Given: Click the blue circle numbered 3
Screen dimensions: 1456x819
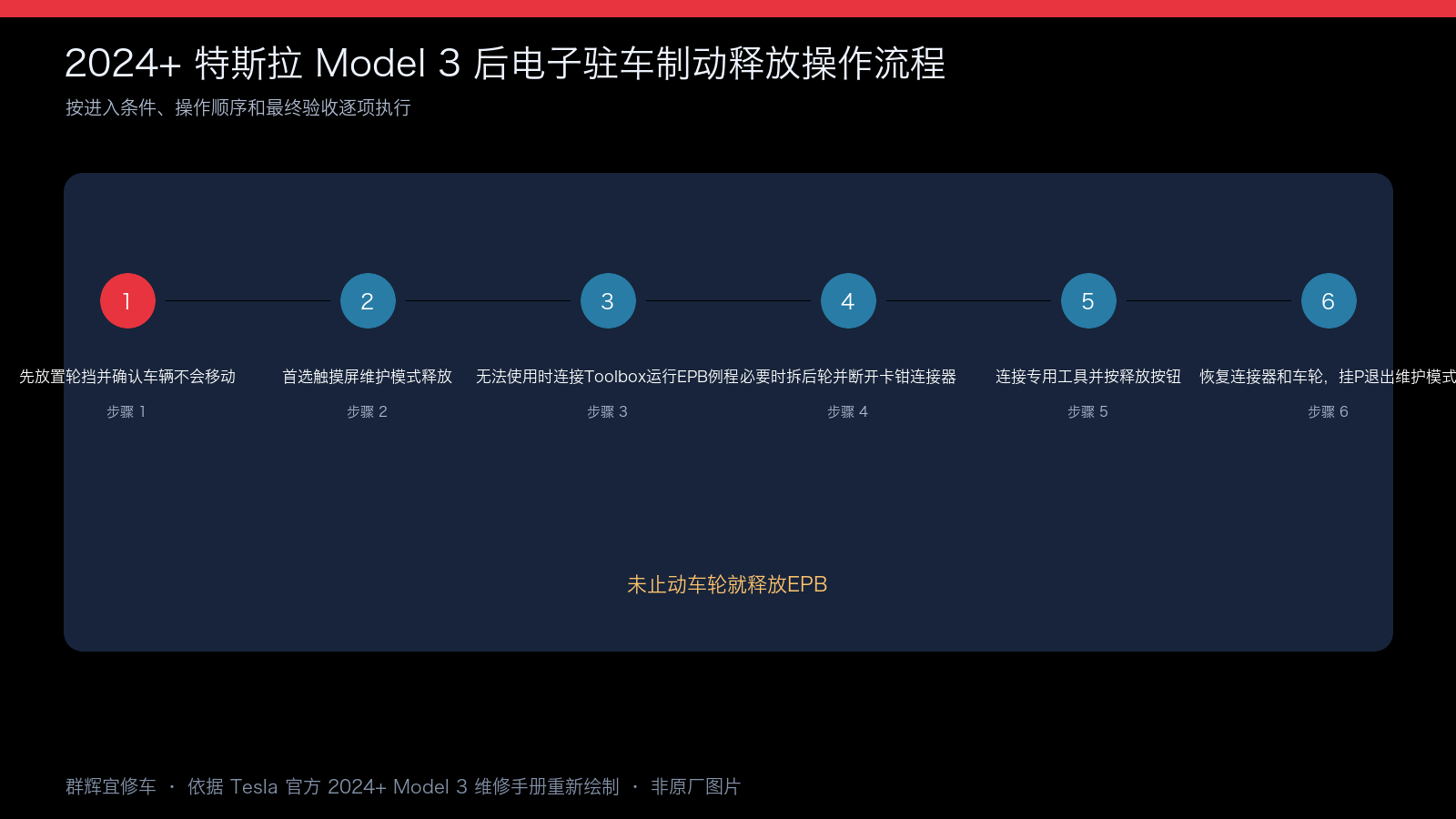Looking at the screenshot, I should (608, 301).
